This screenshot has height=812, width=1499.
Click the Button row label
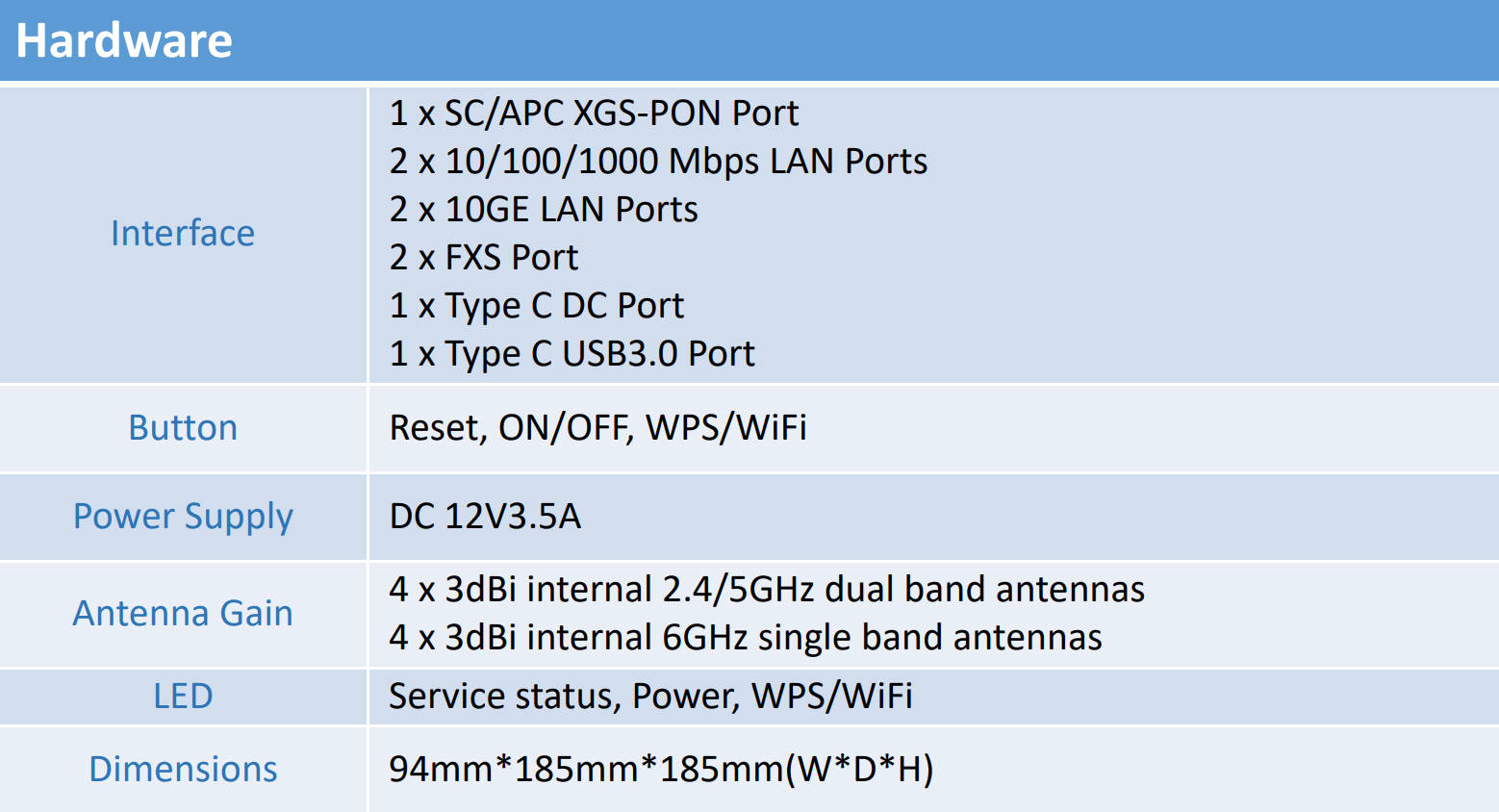tap(183, 428)
